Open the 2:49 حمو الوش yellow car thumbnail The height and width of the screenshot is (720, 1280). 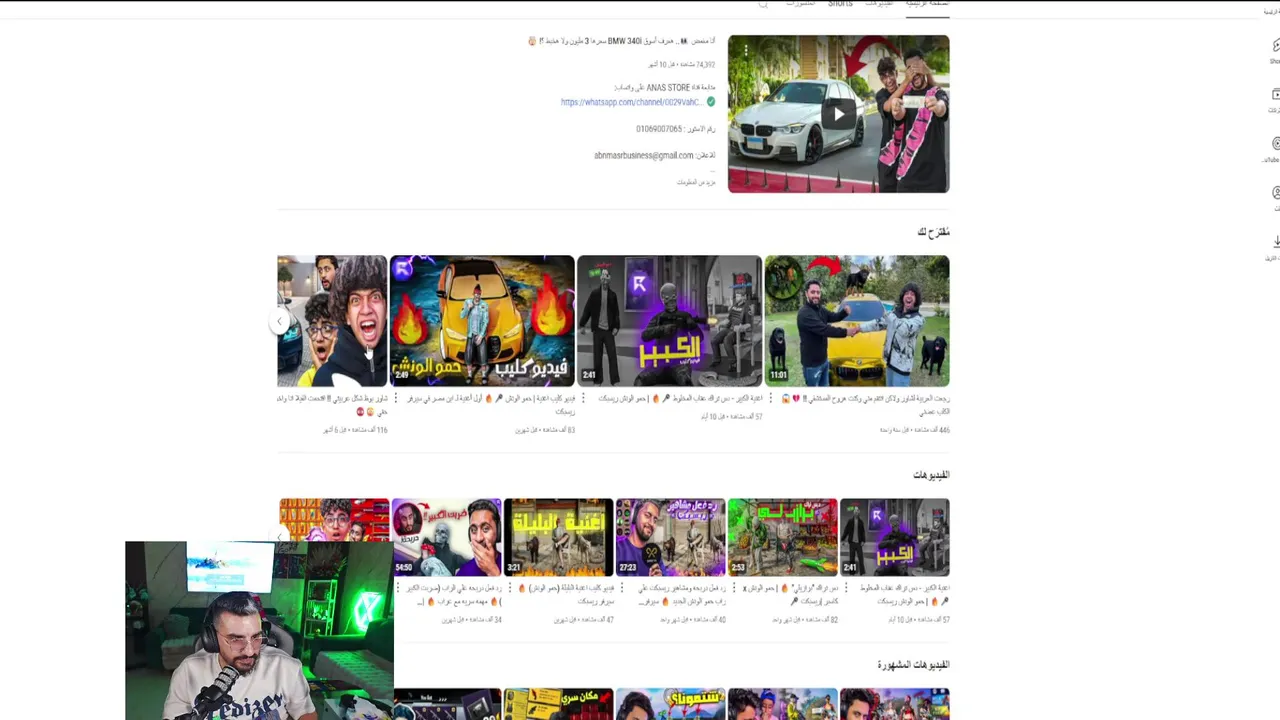point(482,321)
